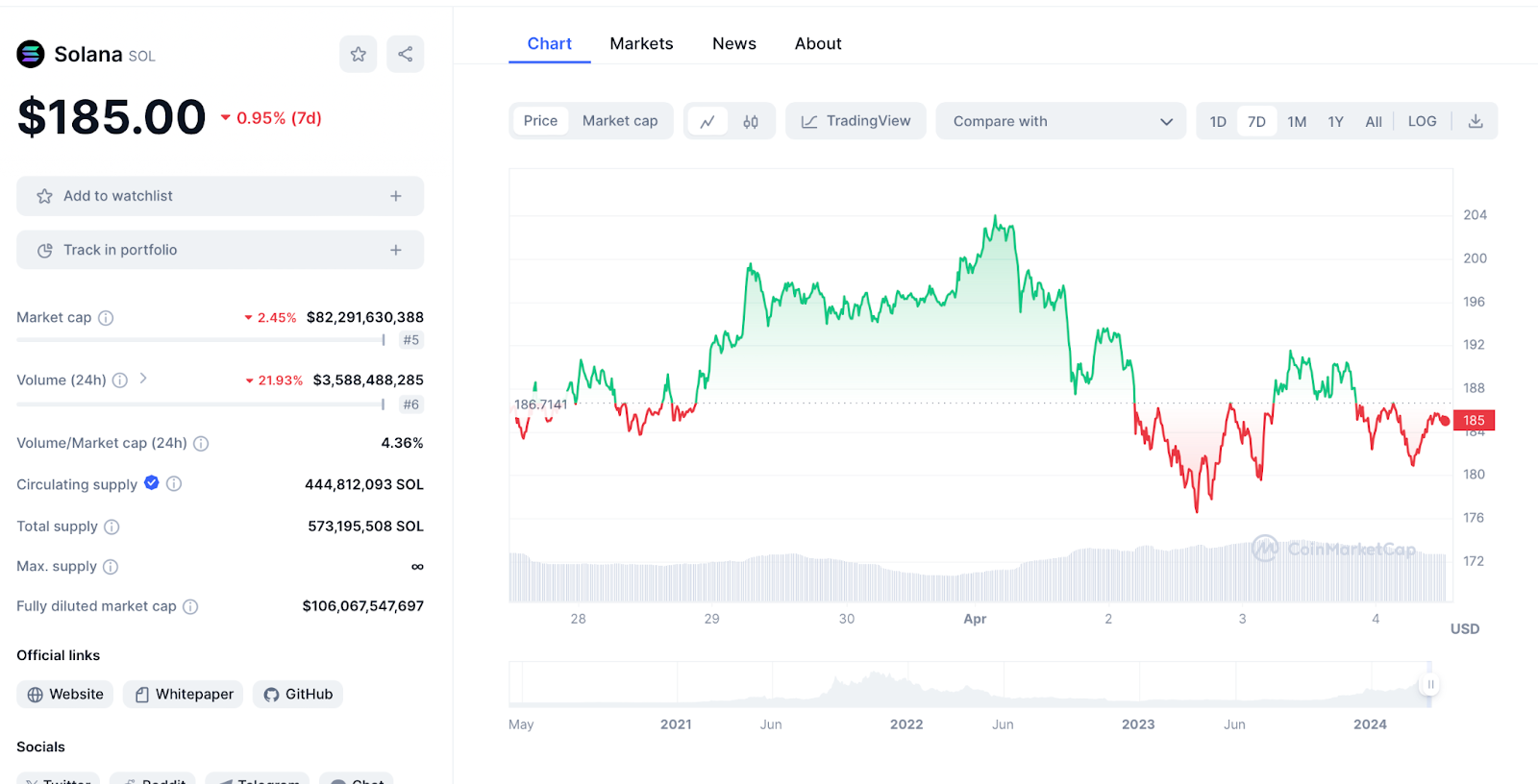Select the 1Y time range
Screen dimensions: 1538x784
[1335, 121]
